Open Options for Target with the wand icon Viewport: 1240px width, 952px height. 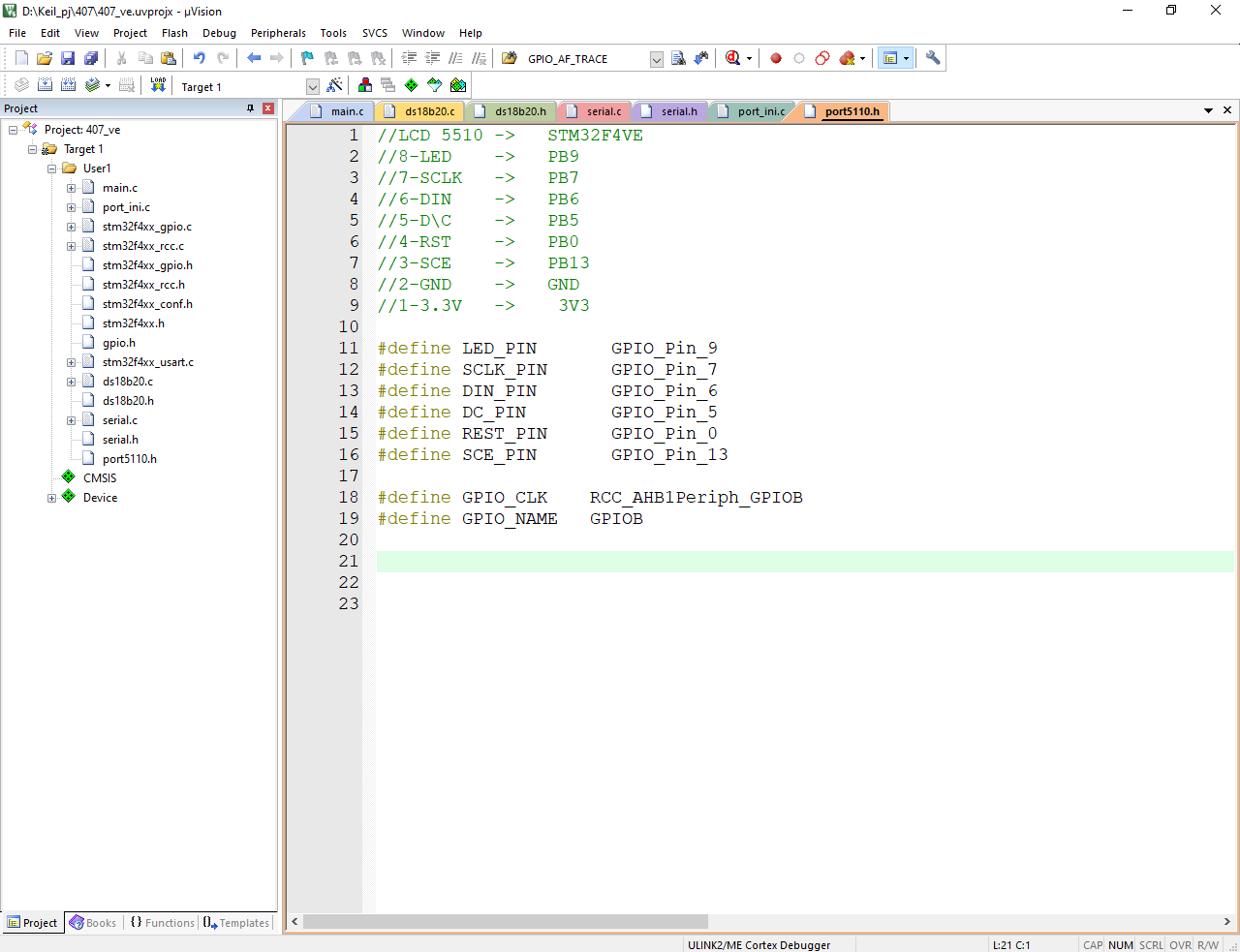coord(335,85)
